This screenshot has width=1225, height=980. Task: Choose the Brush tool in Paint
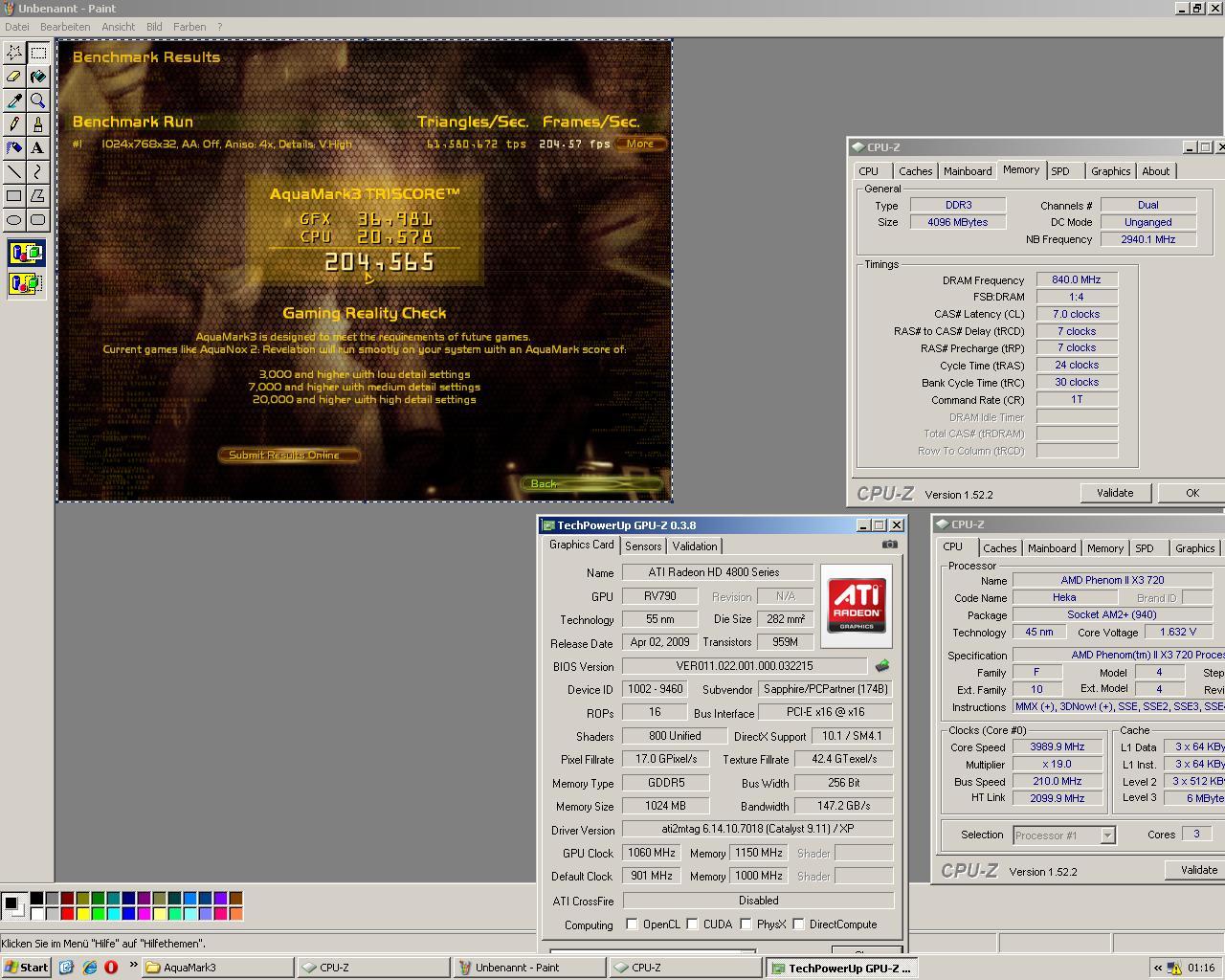click(x=38, y=124)
